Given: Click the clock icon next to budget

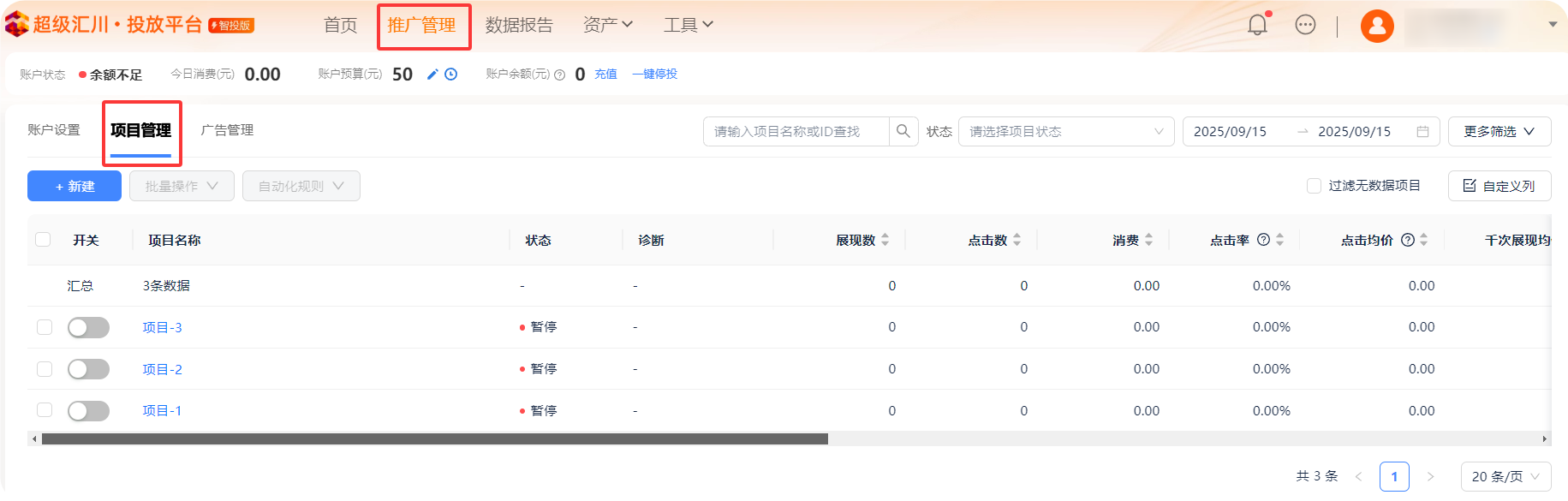Looking at the screenshot, I should (x=451, y=75).
